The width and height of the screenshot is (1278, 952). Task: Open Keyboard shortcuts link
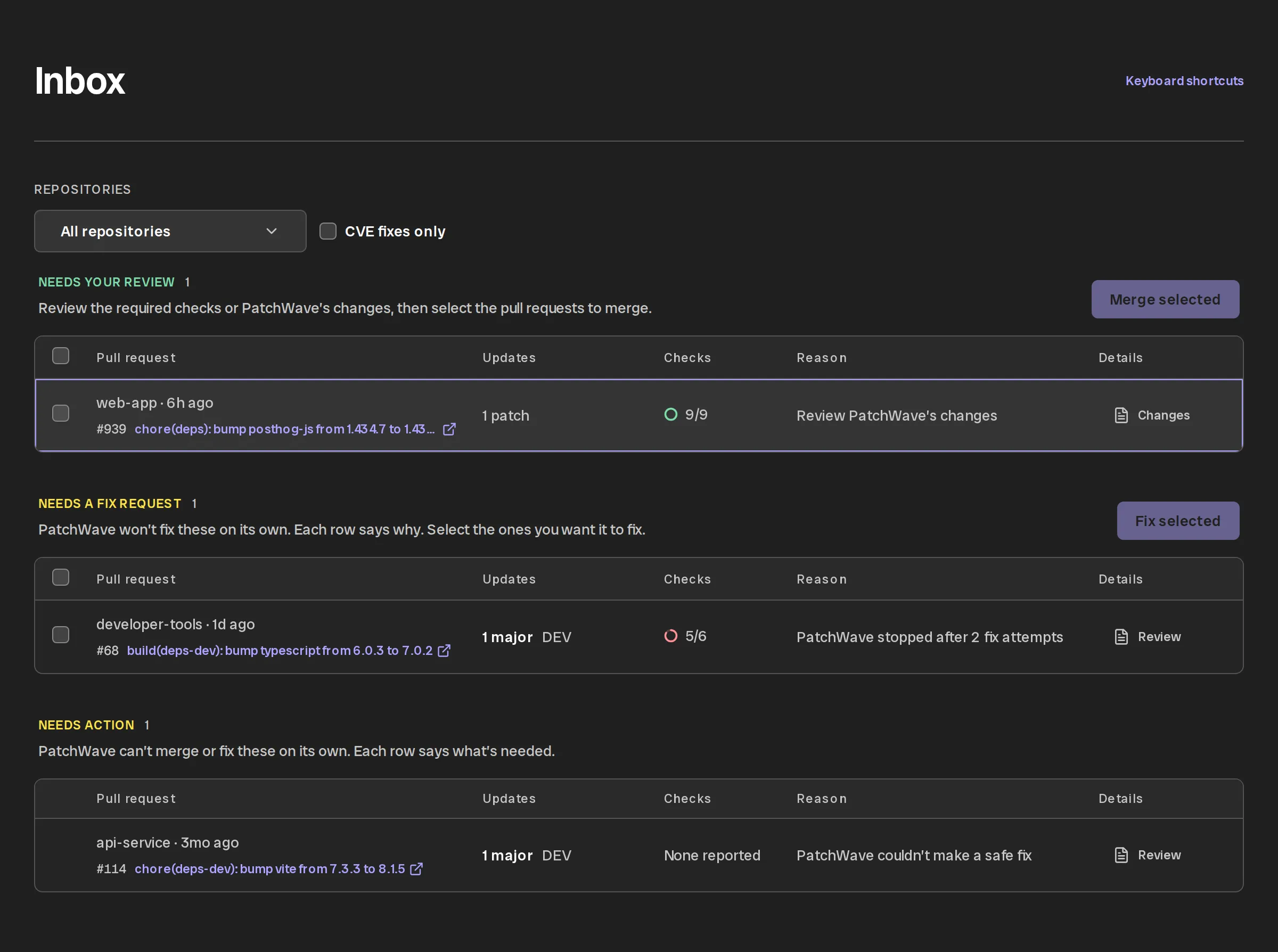tap(1184, 81)
